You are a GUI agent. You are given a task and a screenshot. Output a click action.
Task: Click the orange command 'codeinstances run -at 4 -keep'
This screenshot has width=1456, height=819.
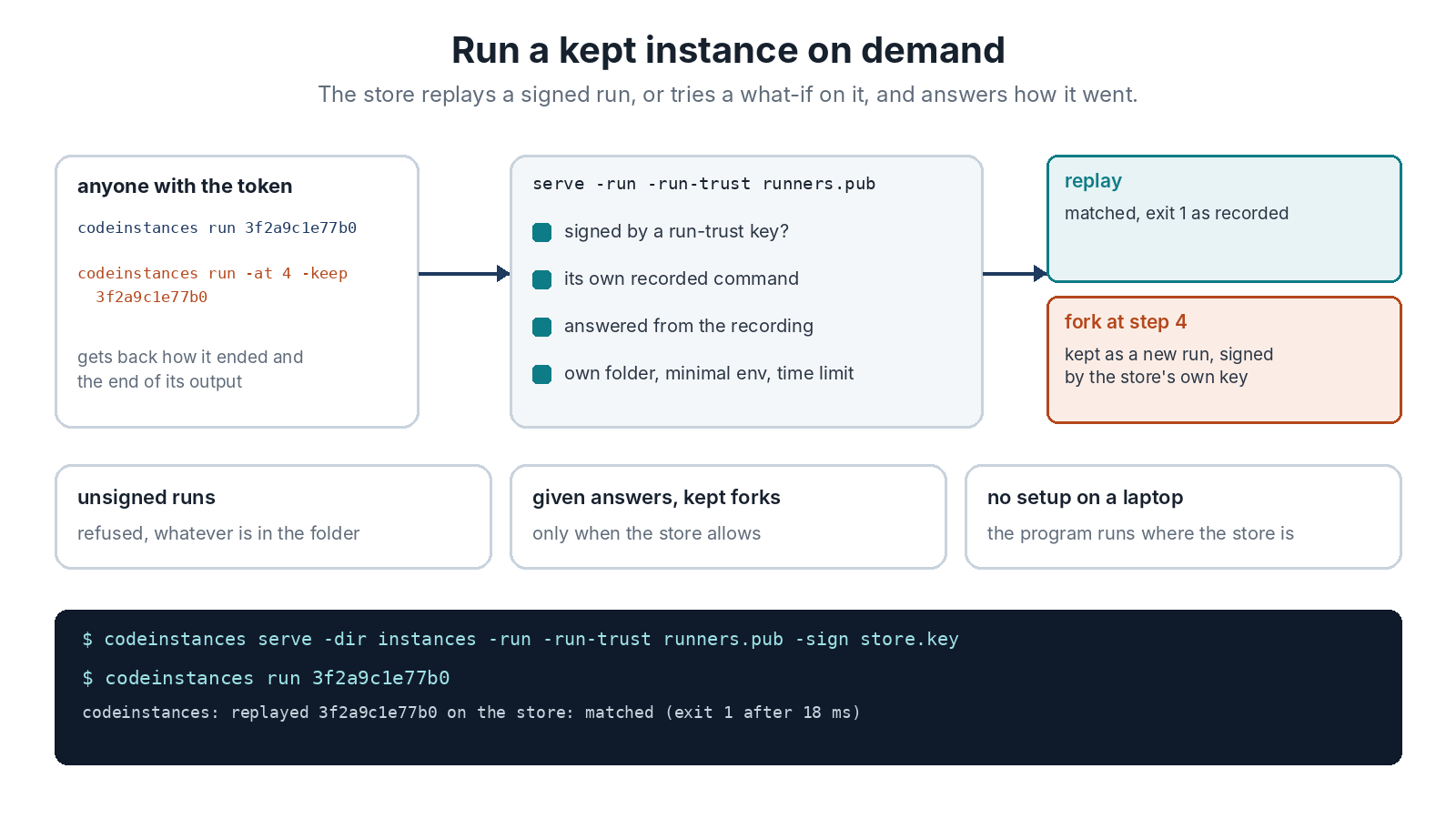pos(212,273)
